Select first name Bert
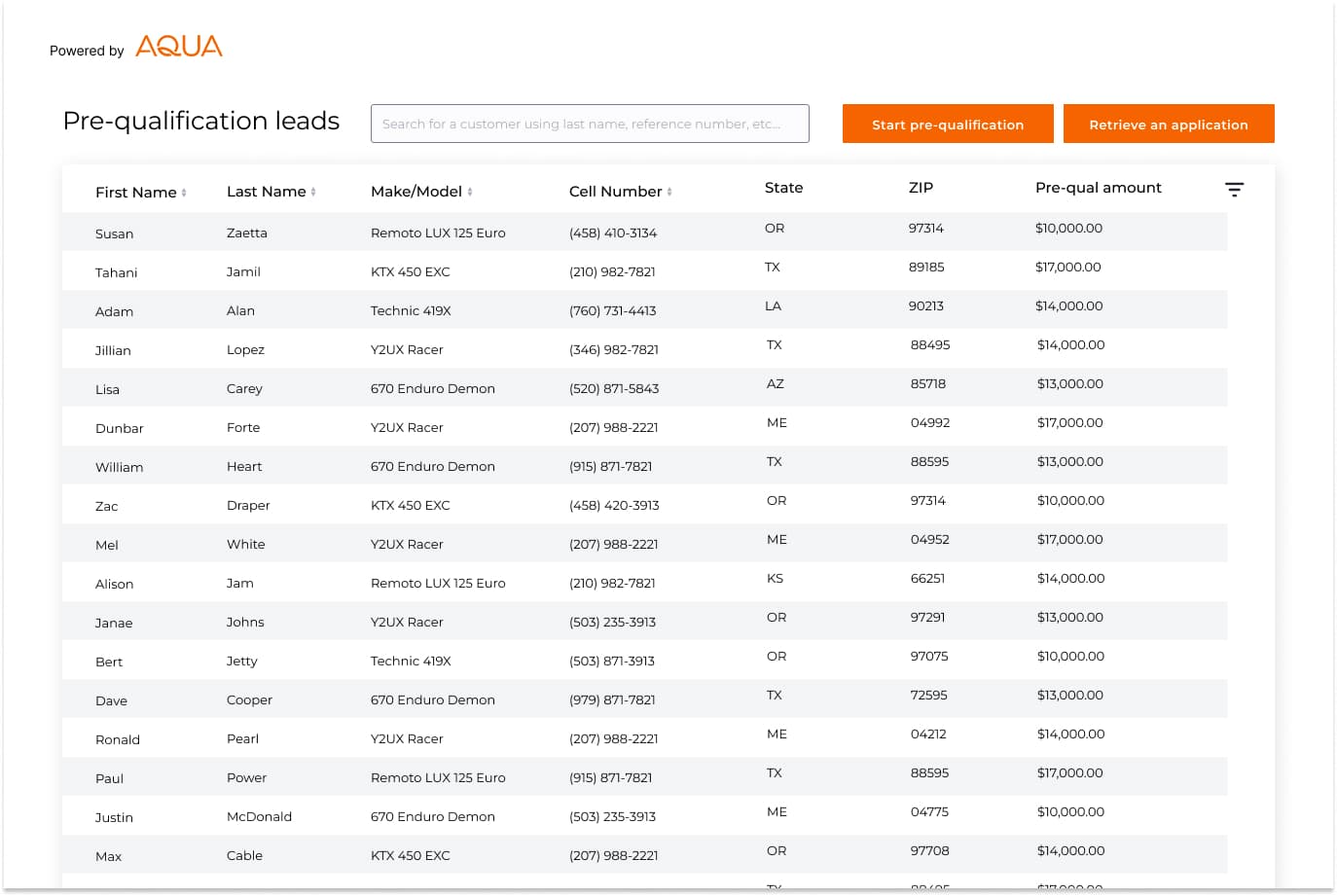Image resolution: width=1337 pixels, height=896 pixels. coord(109,662)
